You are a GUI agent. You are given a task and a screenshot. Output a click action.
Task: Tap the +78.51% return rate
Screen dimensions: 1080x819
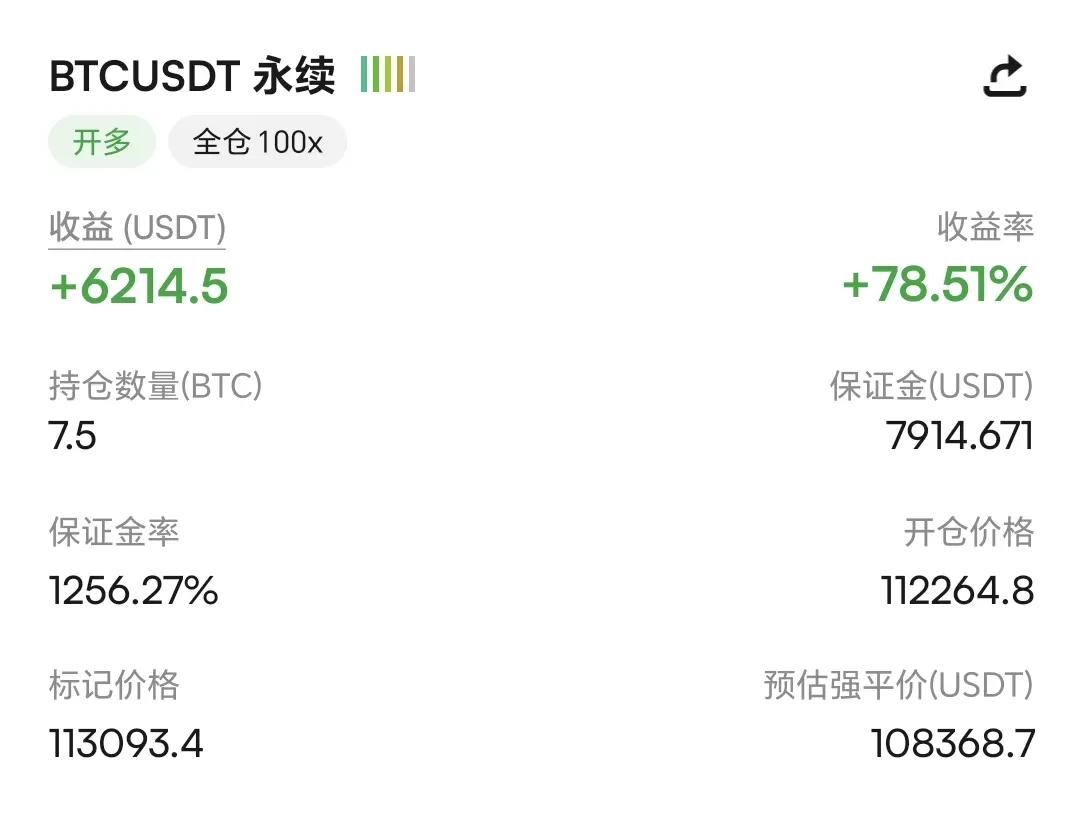(937, 284)
